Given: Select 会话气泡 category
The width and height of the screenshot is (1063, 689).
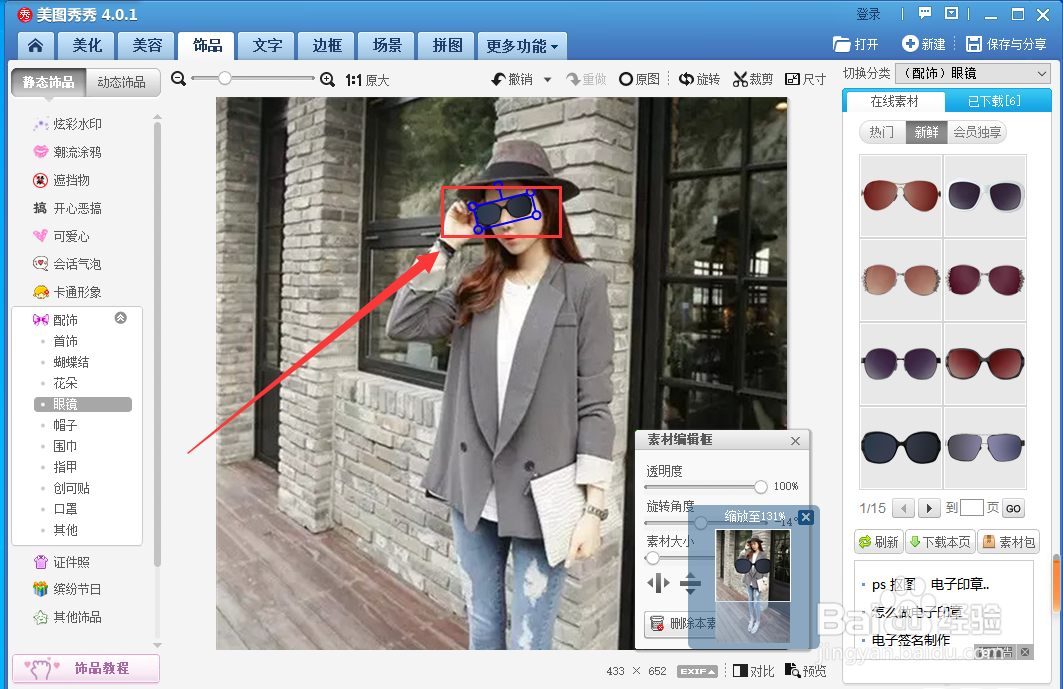Looking at the screenshot, I should click(x=68, y=264).
